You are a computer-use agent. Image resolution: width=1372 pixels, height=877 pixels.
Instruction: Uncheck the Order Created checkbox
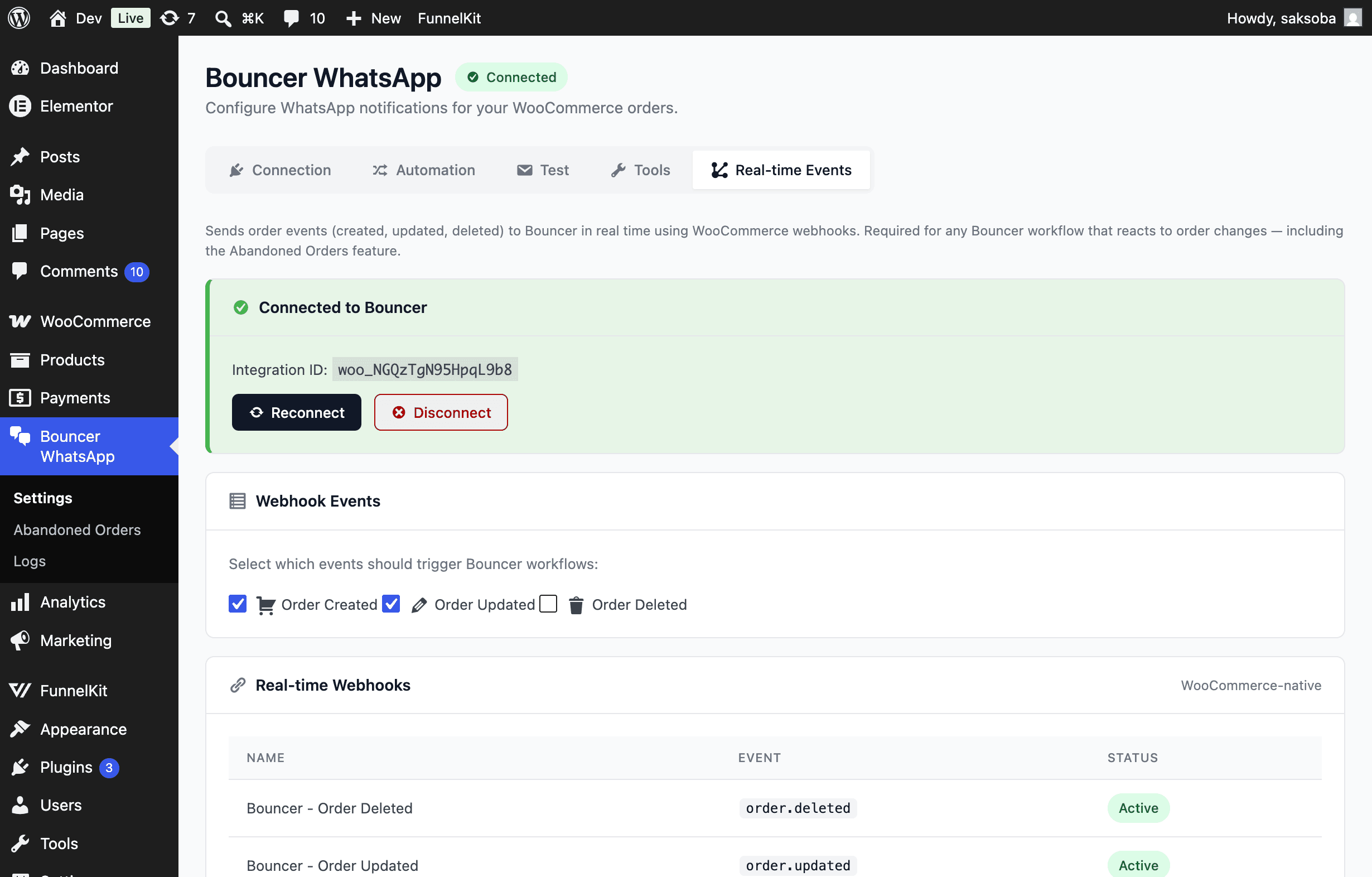[238, 604]
